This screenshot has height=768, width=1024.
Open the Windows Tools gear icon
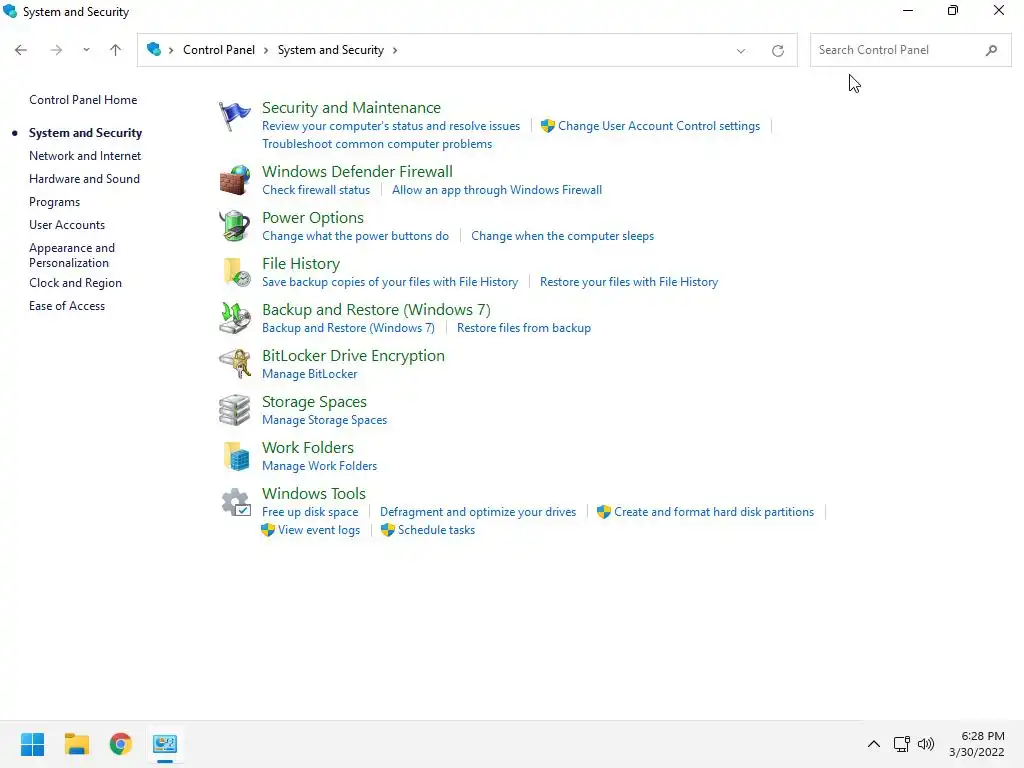point(234,502)
